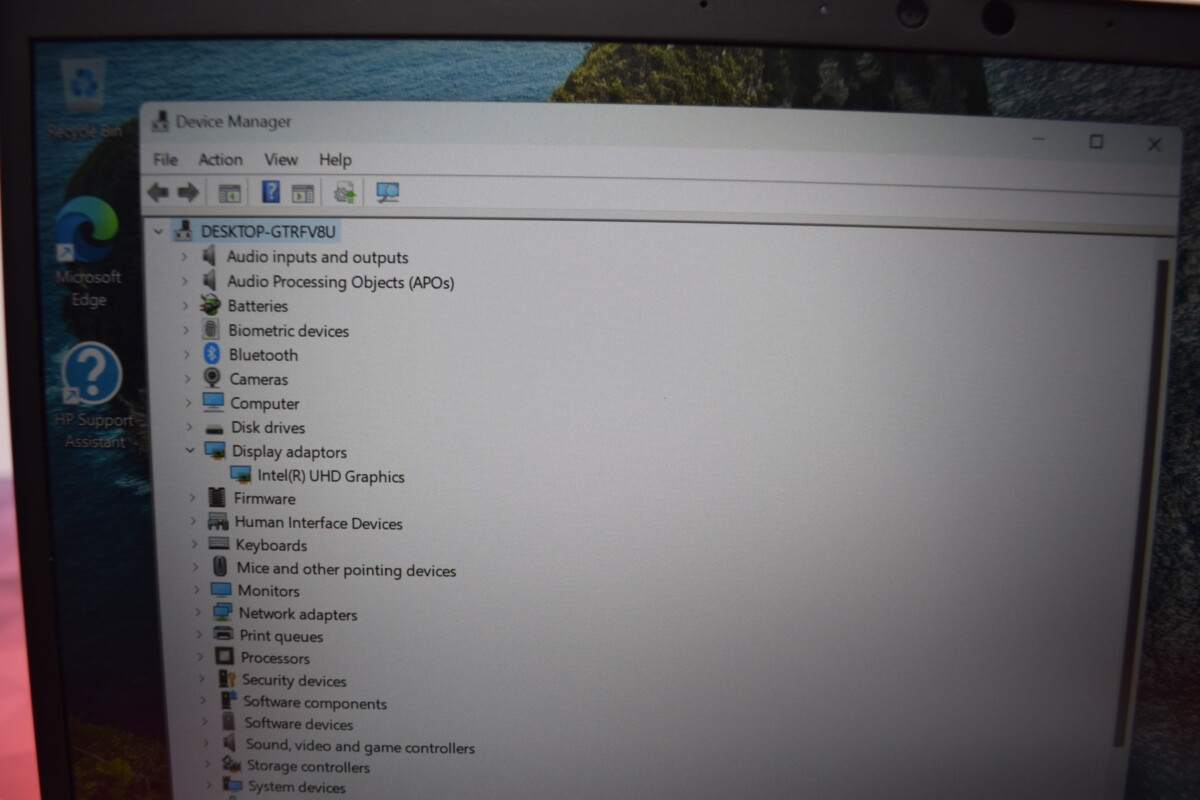Click the Disk drives icon

point(214,428)
